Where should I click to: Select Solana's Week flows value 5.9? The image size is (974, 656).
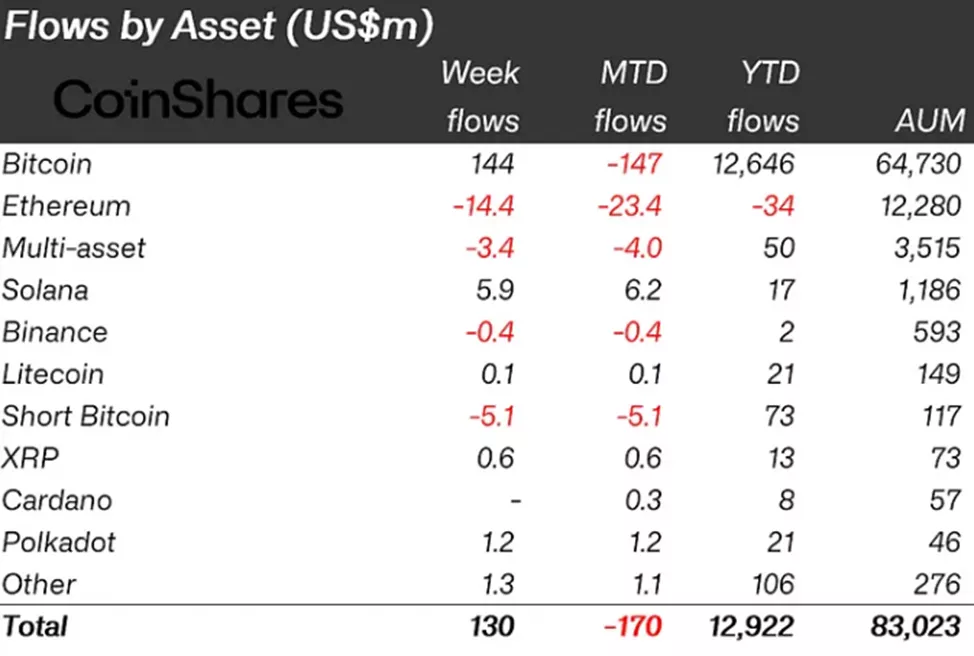click(x=496, y=290)
